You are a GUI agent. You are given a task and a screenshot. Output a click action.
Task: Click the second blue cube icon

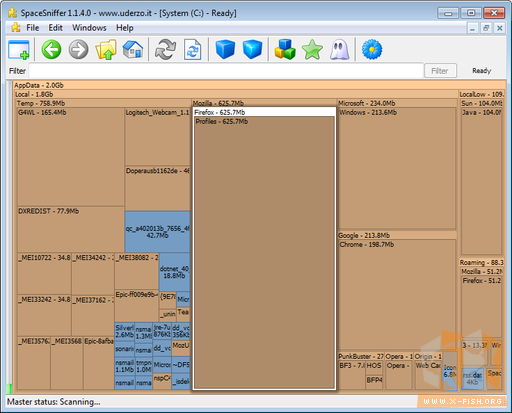[x=252, y=50]
